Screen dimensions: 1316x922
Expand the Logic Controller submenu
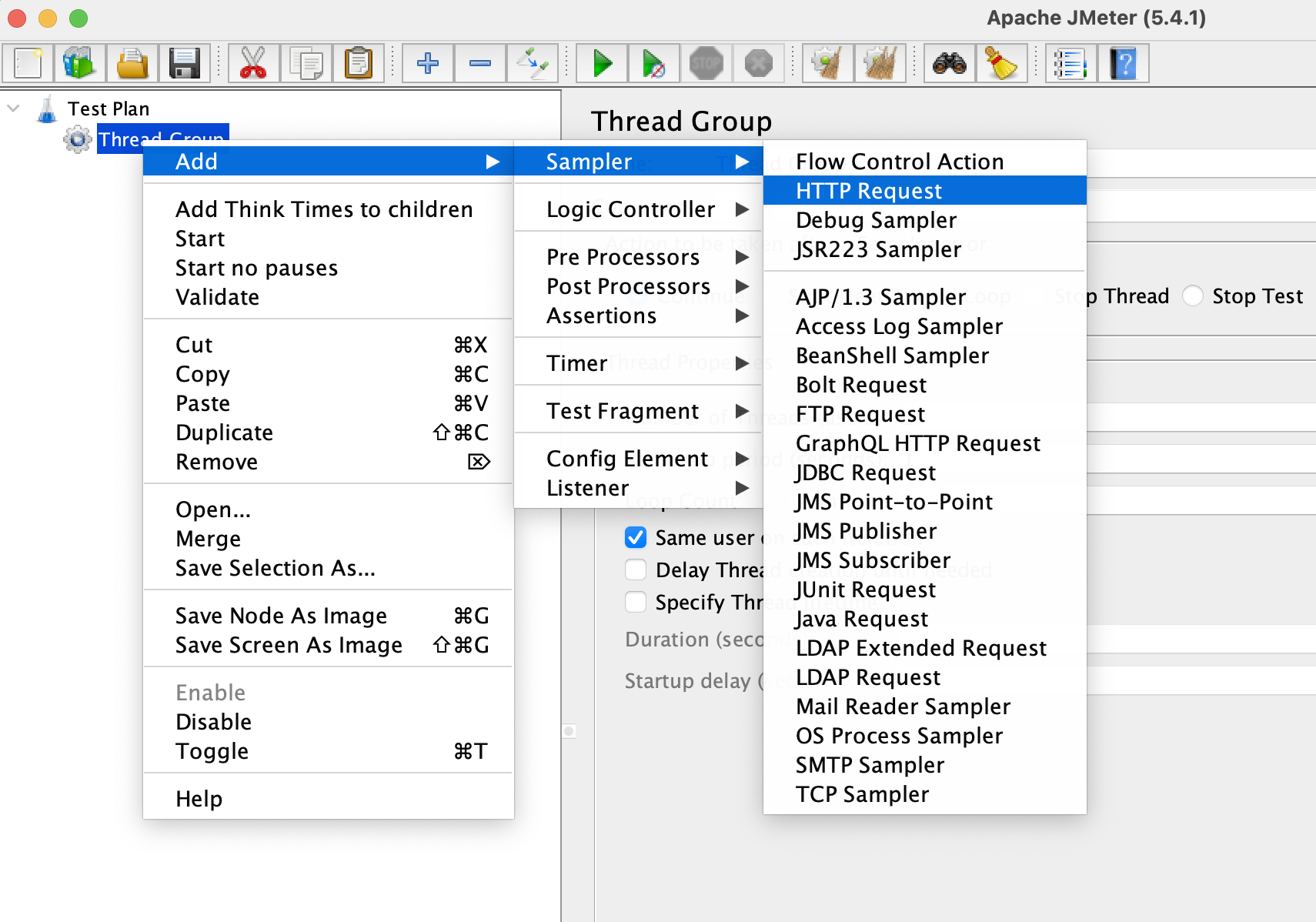(x=638, y=209)
